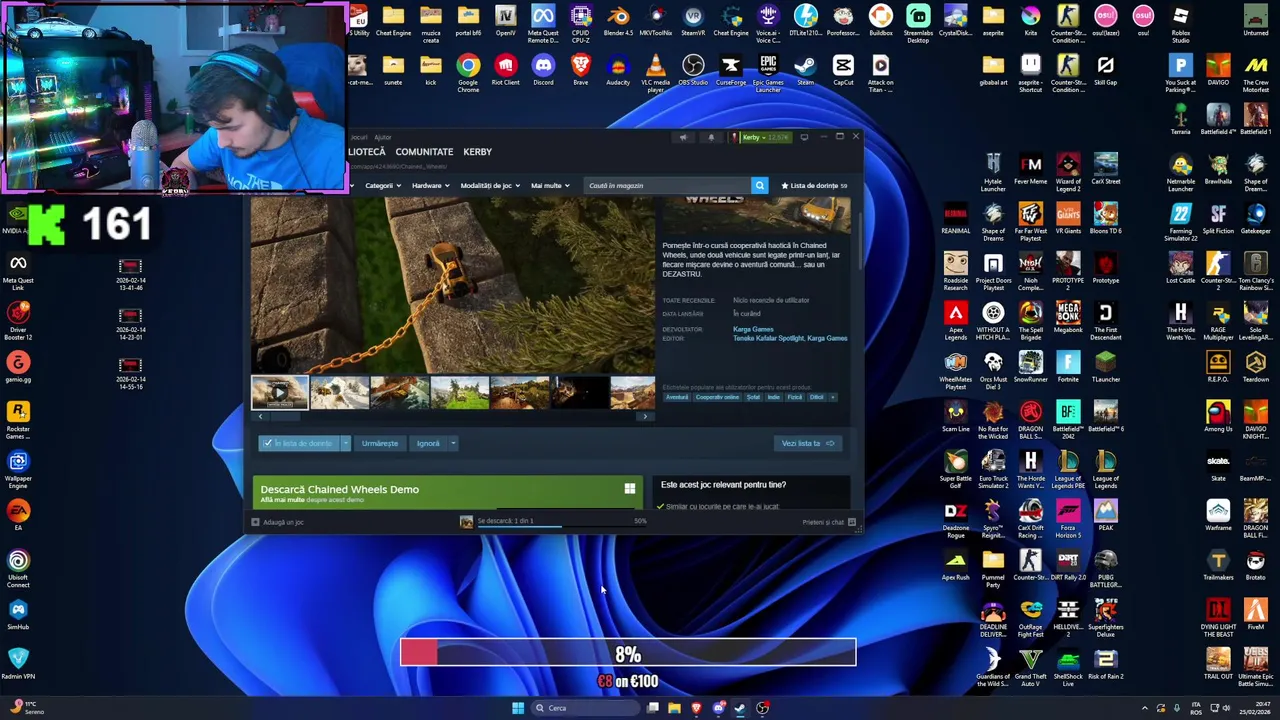Play the trailer video thumbnail
This screenshot has width=1280, height=720.
click(279, 392)
